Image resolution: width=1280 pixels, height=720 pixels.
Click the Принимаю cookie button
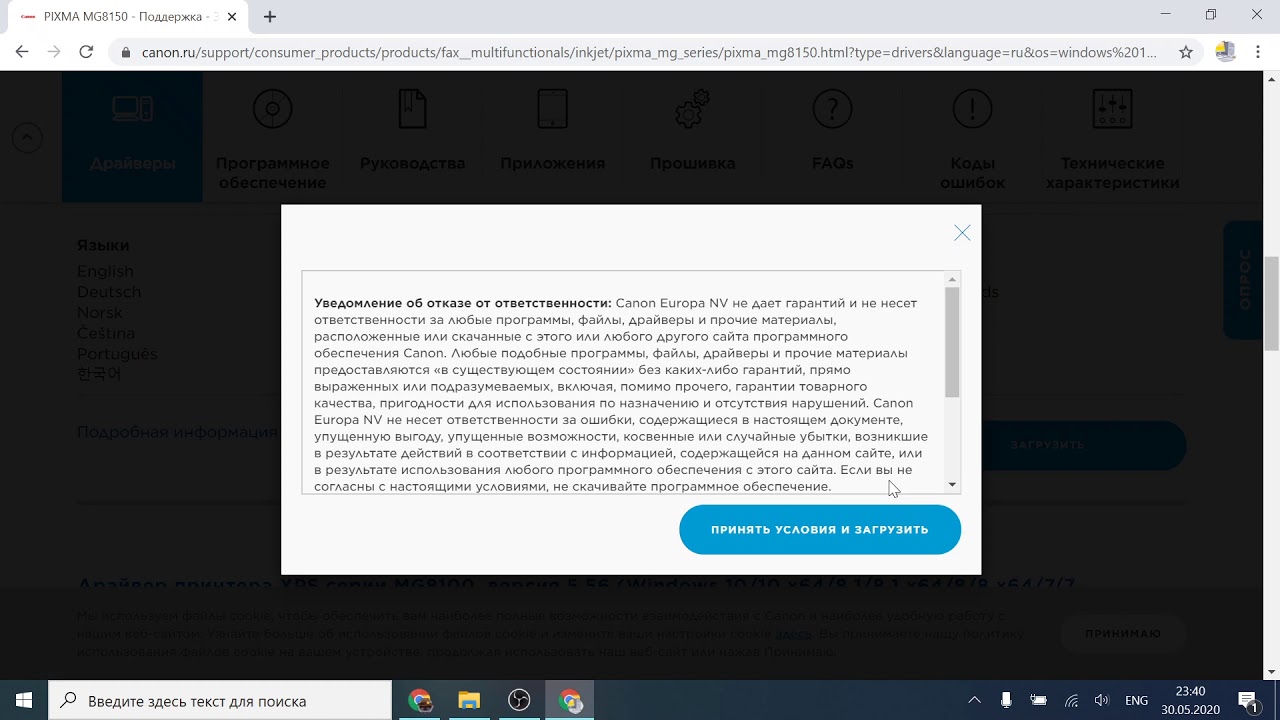tap(1122, 633)
